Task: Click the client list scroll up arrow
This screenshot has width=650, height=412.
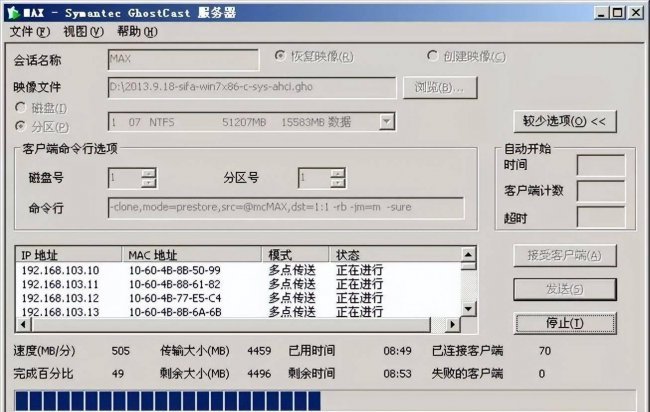Action: [468, 254]
